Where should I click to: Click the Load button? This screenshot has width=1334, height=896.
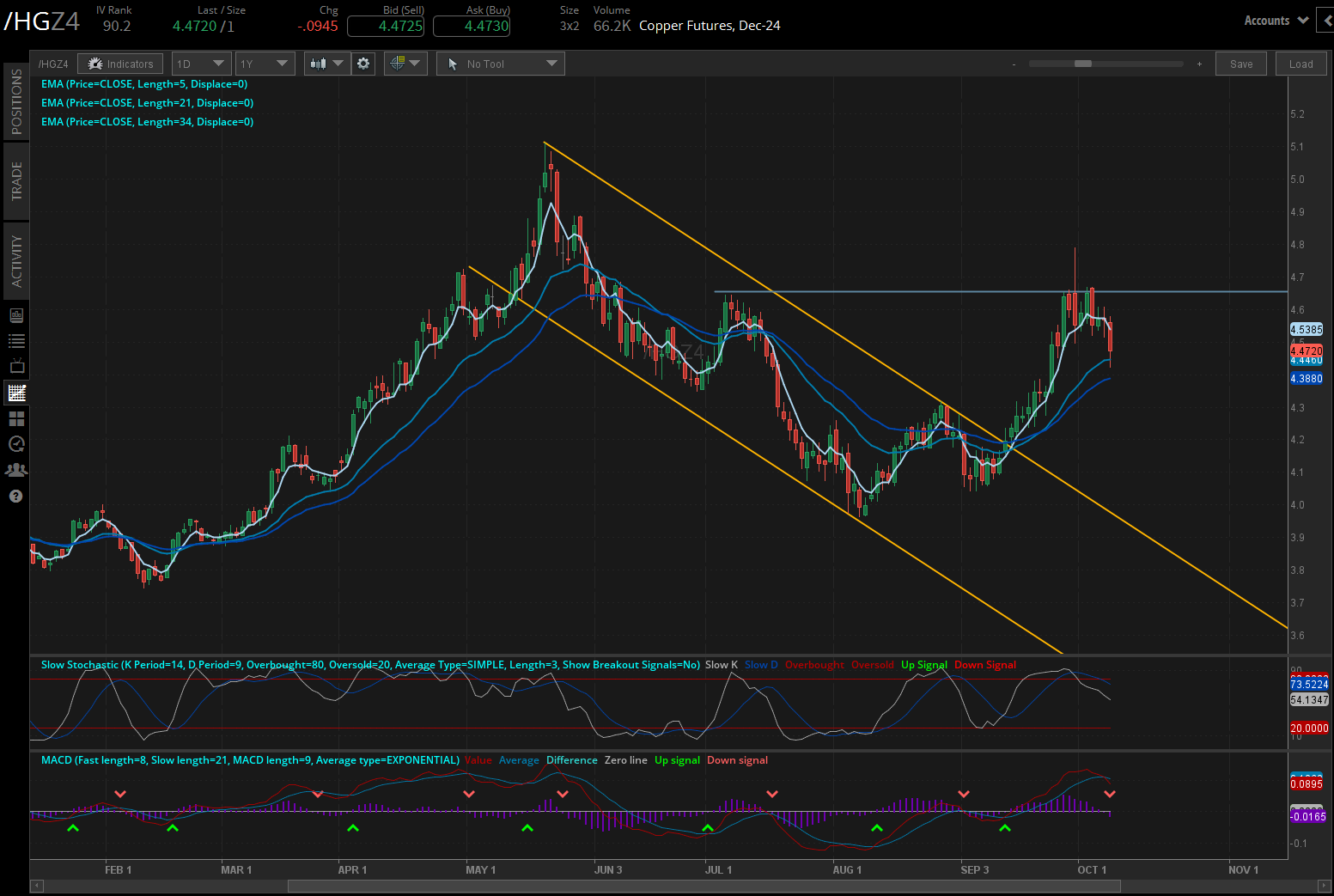pos(1300,63)
